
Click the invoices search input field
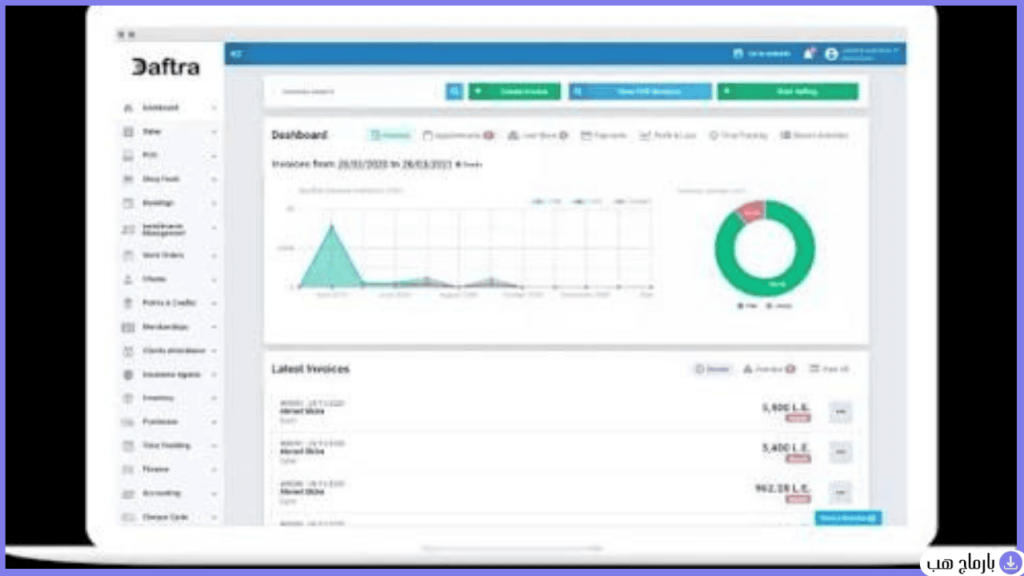(359, 91)
